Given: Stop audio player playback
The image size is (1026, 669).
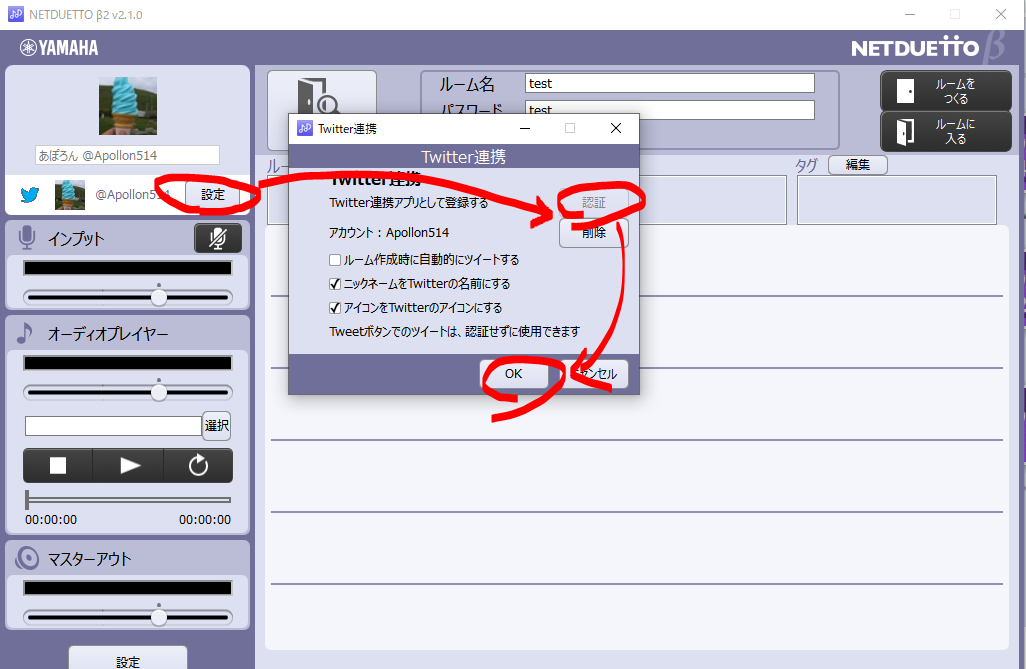Looking at the screenshot, I should 58,465.
